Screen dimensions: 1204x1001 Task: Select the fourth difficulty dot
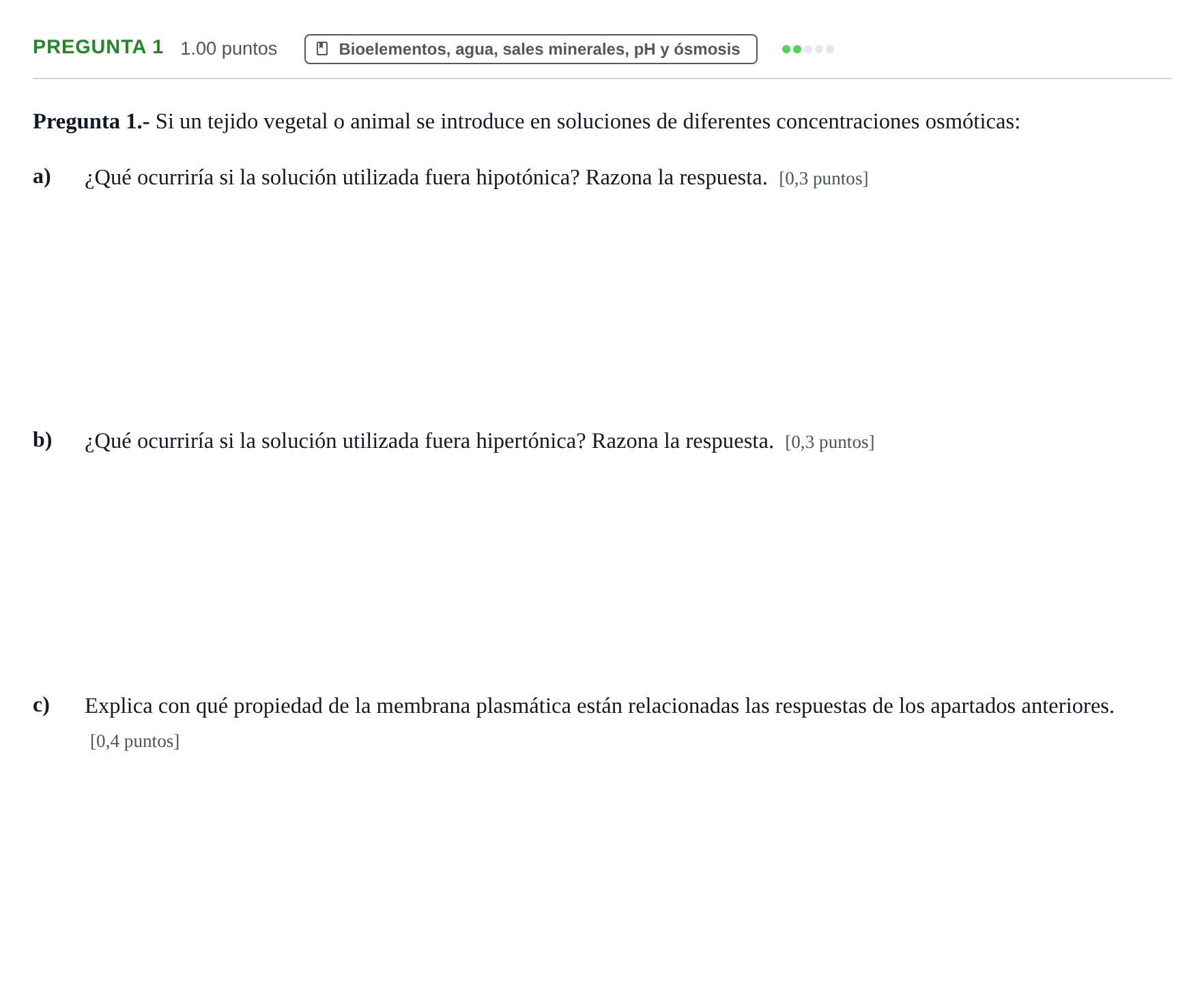[819, 49]
